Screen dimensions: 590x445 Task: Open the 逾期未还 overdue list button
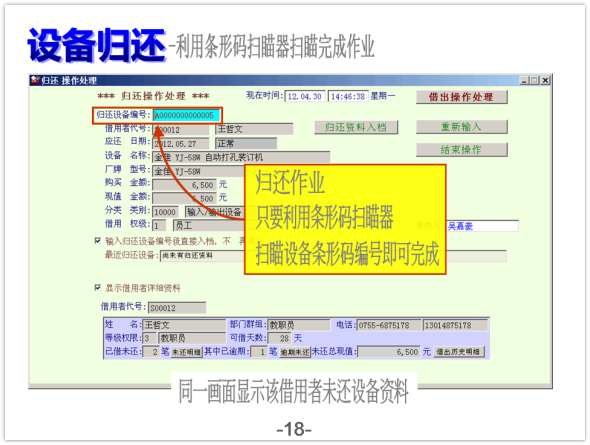(x=295, y=352)
